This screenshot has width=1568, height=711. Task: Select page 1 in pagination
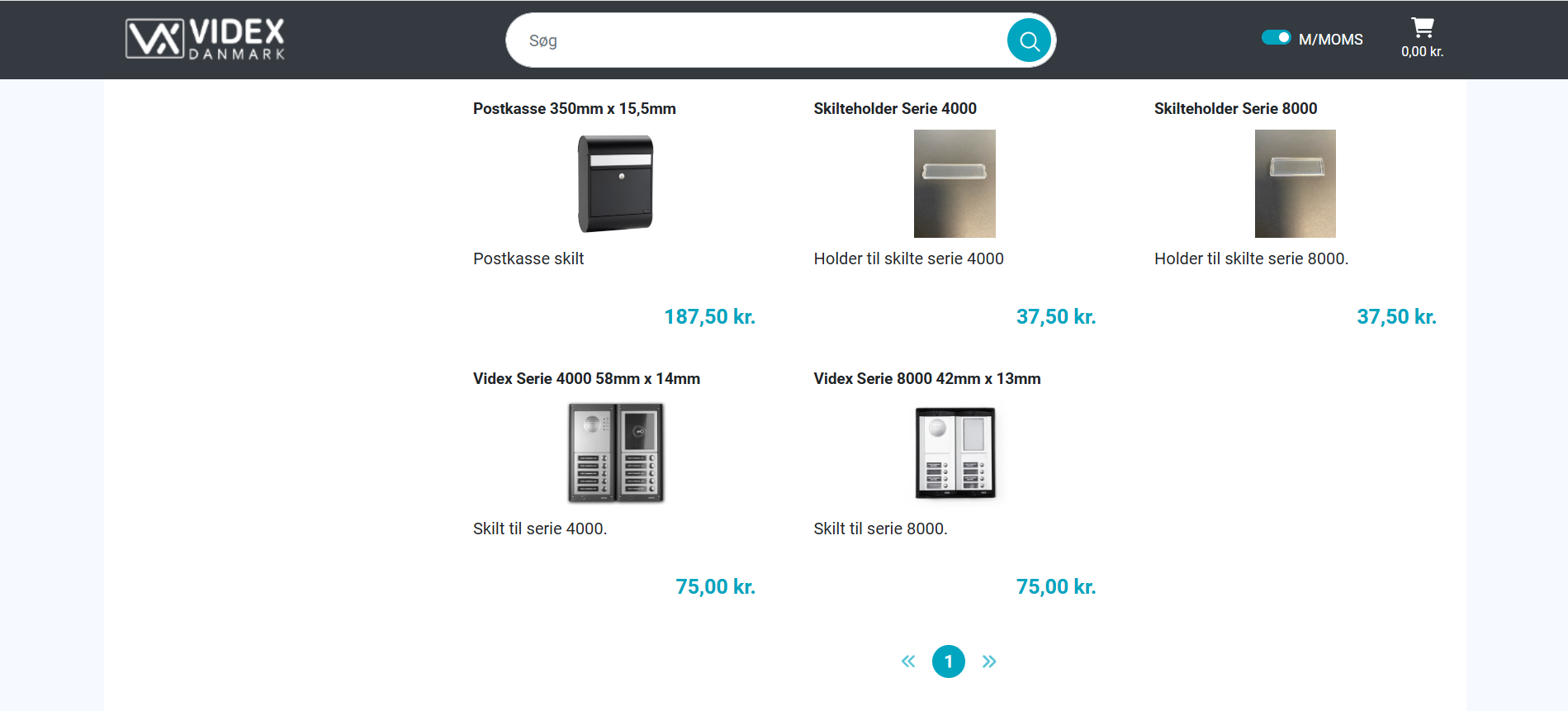pyautogui.click(x=949, y=661)
